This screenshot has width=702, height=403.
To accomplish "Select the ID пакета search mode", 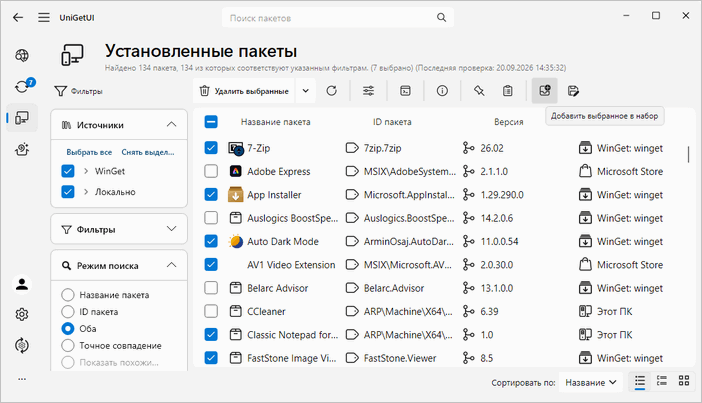I will (x=68, y=312).
